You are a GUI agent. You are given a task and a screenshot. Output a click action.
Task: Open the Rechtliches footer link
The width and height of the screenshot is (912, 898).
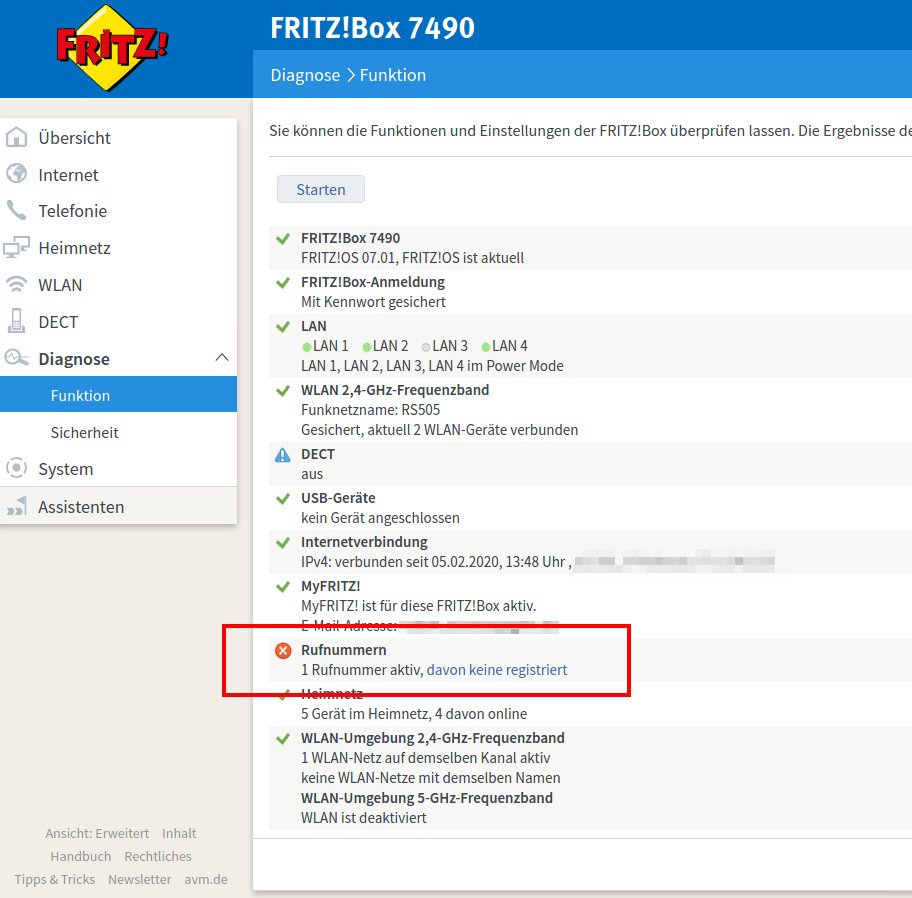(x=158, y=856)
